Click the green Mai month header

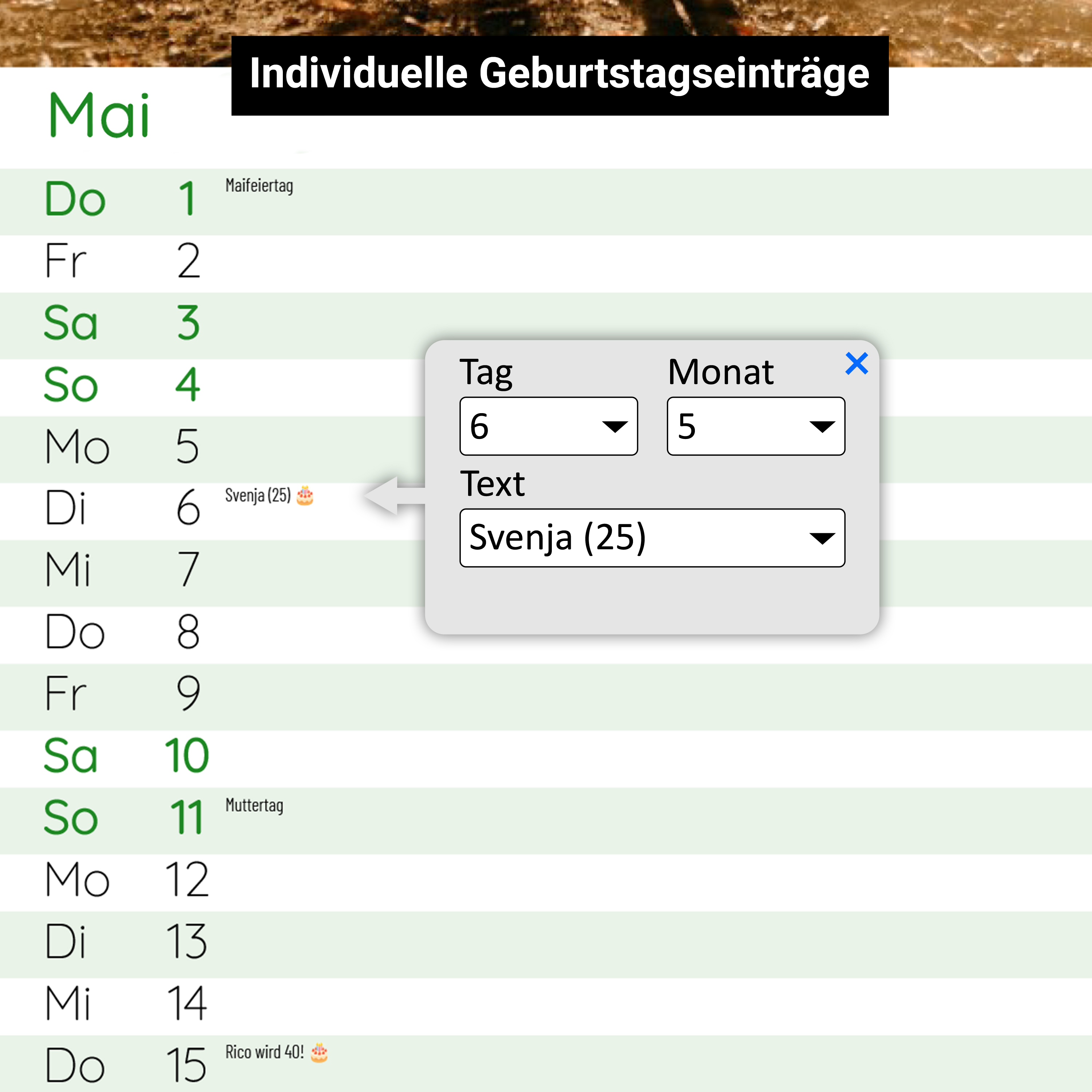99,116
